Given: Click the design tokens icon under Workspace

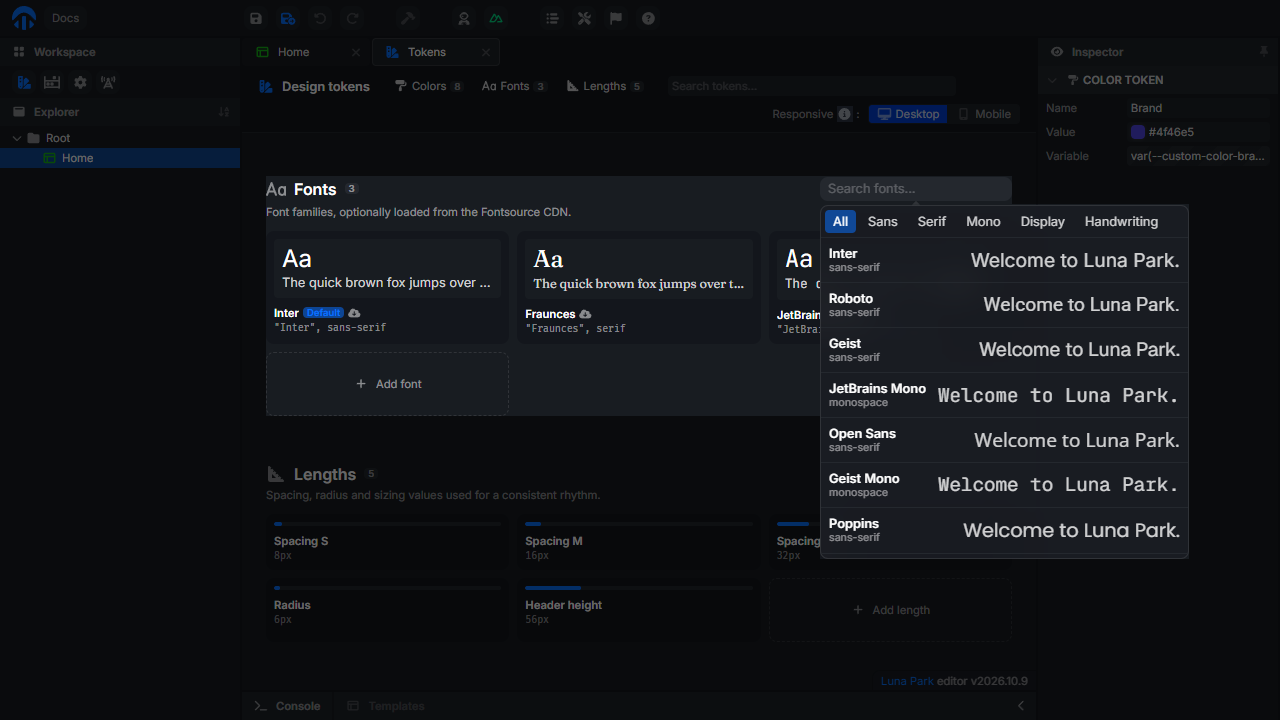Looking at the screenshot, I should point(24,82).
